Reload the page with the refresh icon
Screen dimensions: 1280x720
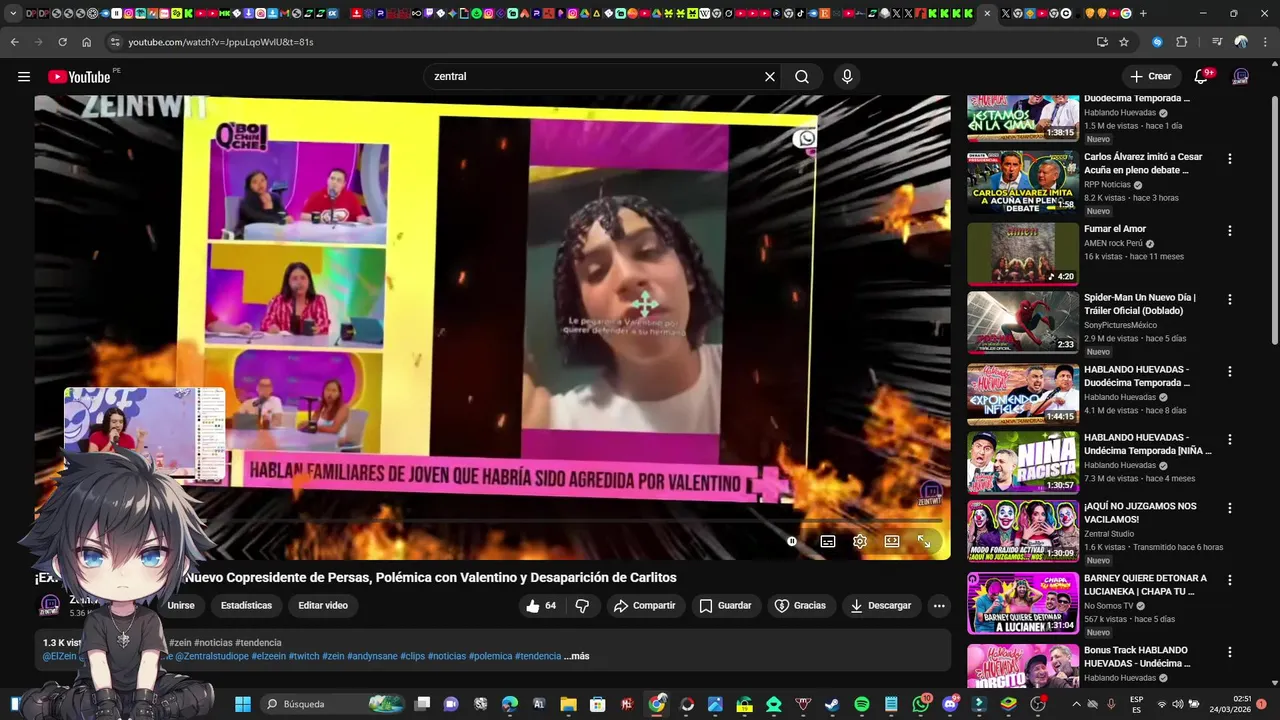(x=62, y=42)
